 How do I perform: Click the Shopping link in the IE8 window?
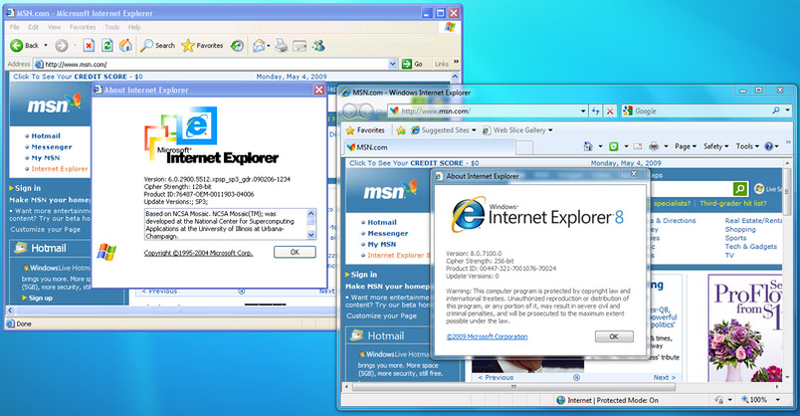point(740,230)
